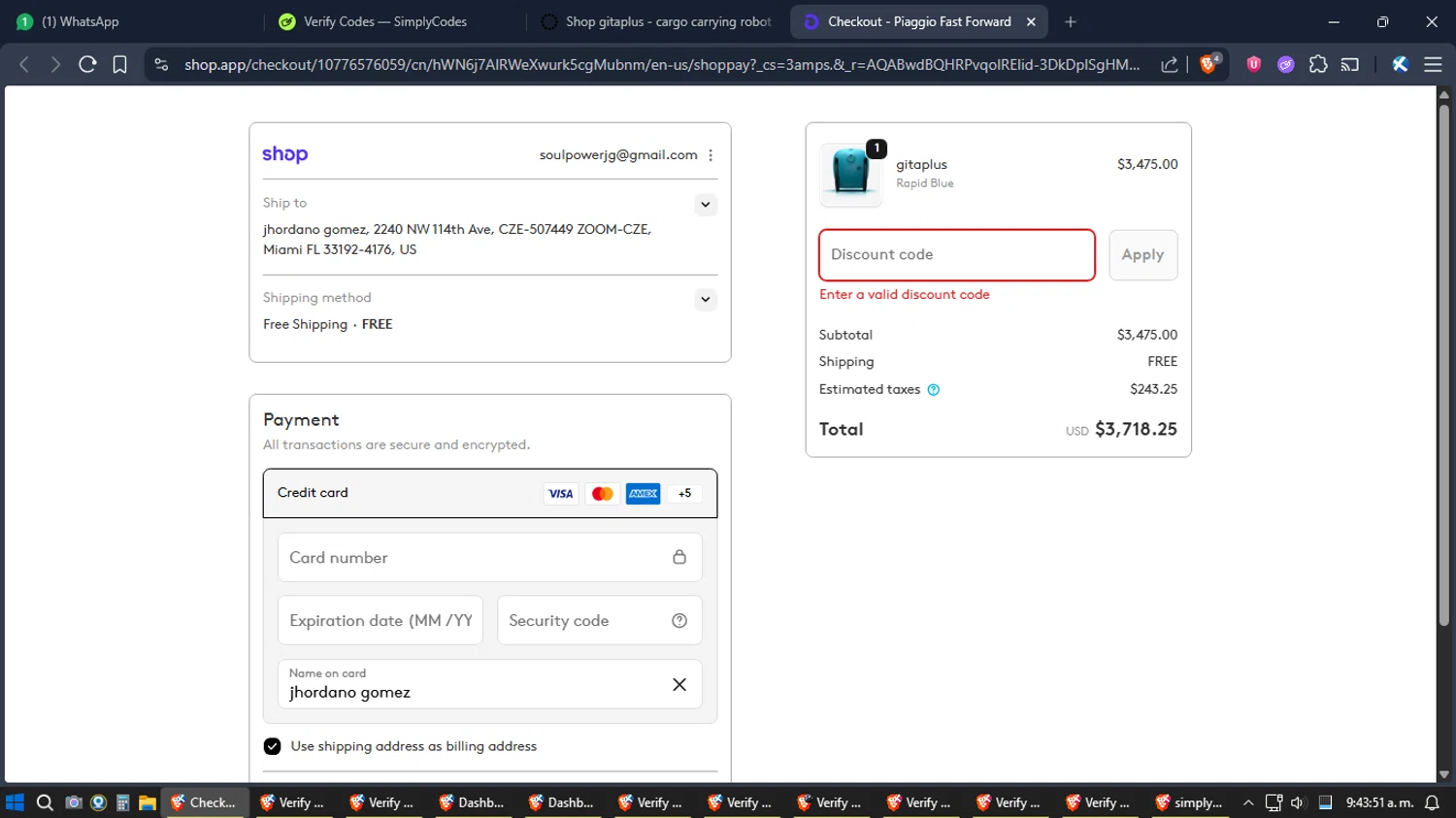Image resolution: width=1456 pixels, height=818 pixels.
Task: Click the Apply discount button
Action: (x=1142, y=255)
